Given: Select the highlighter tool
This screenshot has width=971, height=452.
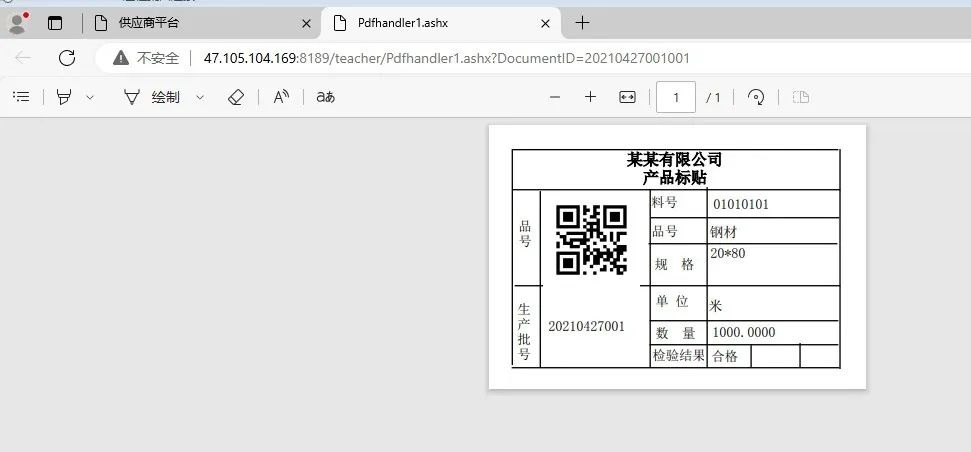Looking at the screenshot, I should (x=65, y=97).
